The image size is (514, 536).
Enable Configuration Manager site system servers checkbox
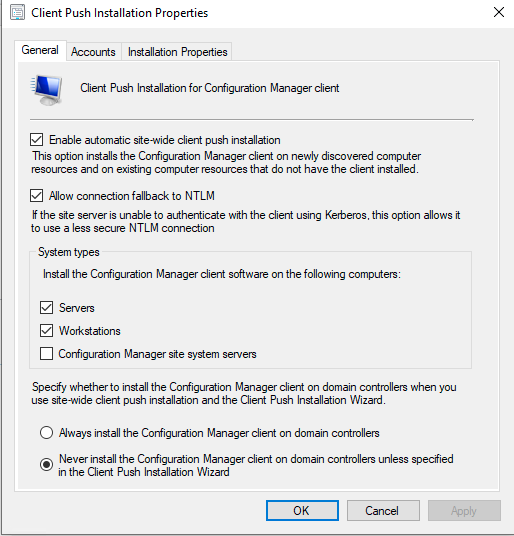(x=46, y=354)
